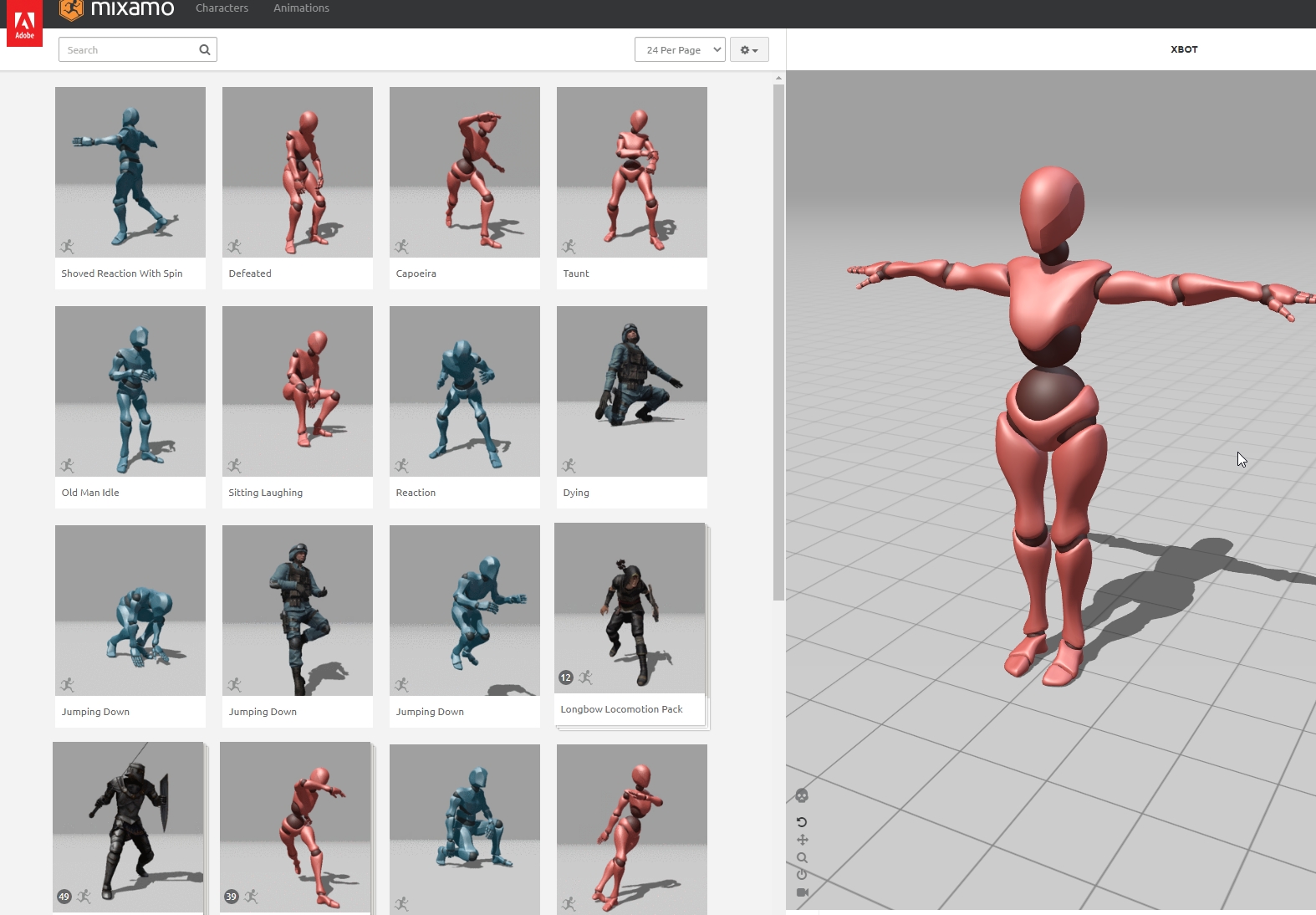The height and width of the screenshot is (915, 1316).
Task: Select the Defeated animation thumbnail
Action: 298,172
